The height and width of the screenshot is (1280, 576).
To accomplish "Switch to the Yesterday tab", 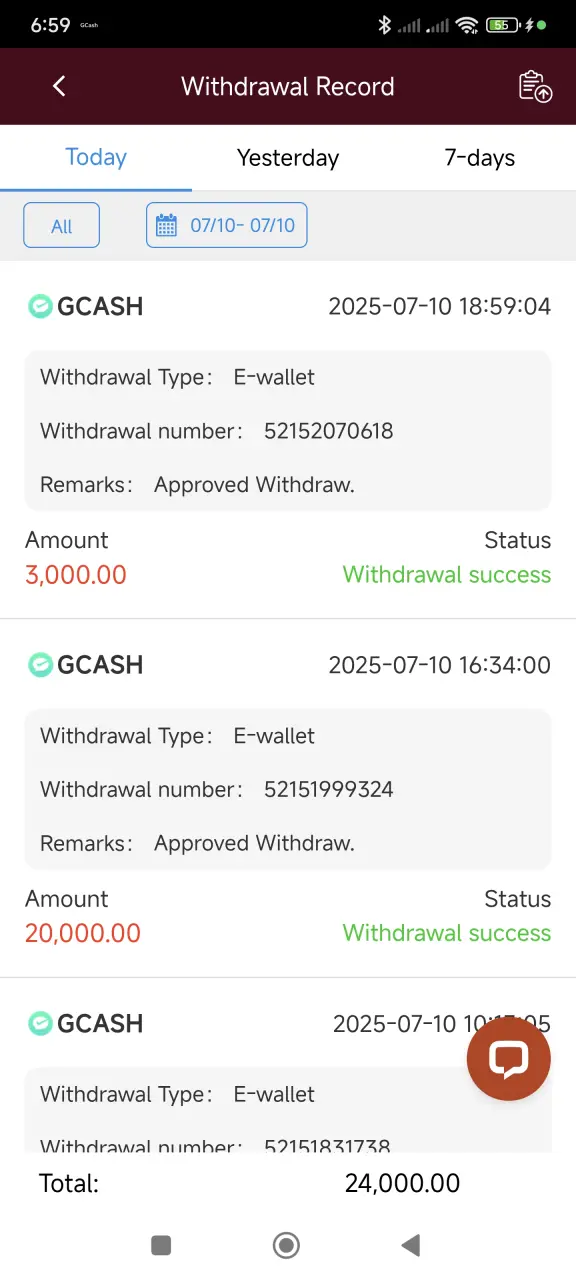I will click(x=288, y=158).
